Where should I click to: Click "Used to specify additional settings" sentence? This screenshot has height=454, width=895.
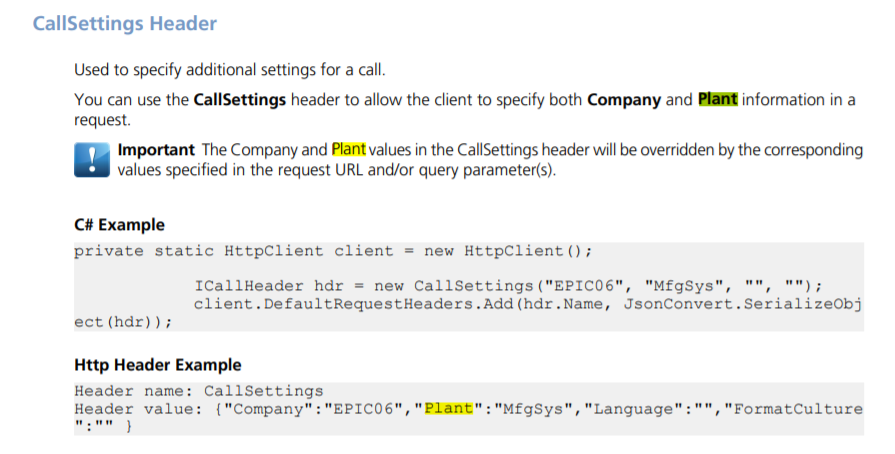click(229, 71)
